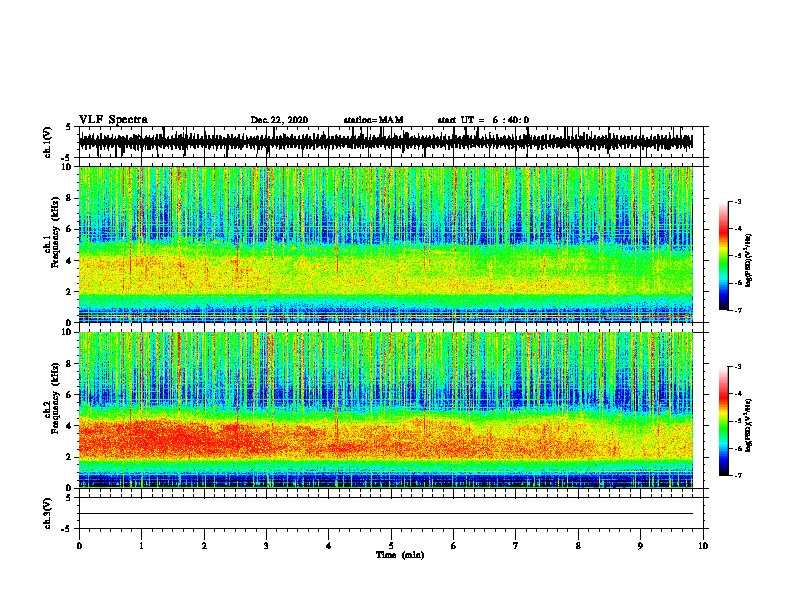The image size is (792, 612).
Task: Click the 'ch.1(V)' waveform axis label
Action: pyautogui.click(x=48, y=142)
